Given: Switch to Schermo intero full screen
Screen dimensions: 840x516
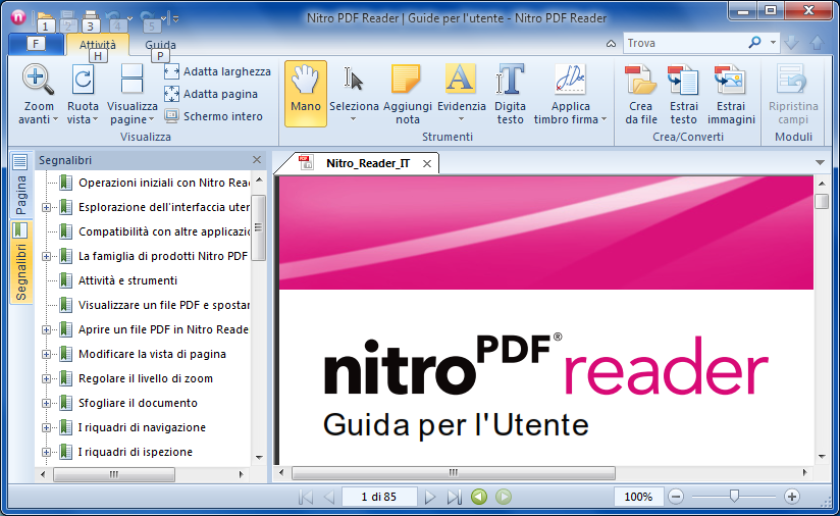Looking at the screenshot, I should pyautogui.click(x=213, y=116).
